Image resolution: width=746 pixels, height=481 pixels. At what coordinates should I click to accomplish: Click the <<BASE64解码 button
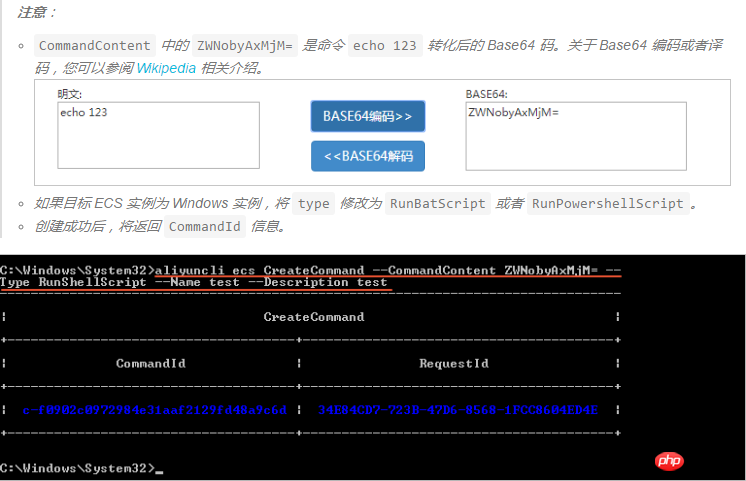click(x=368, y=156)
